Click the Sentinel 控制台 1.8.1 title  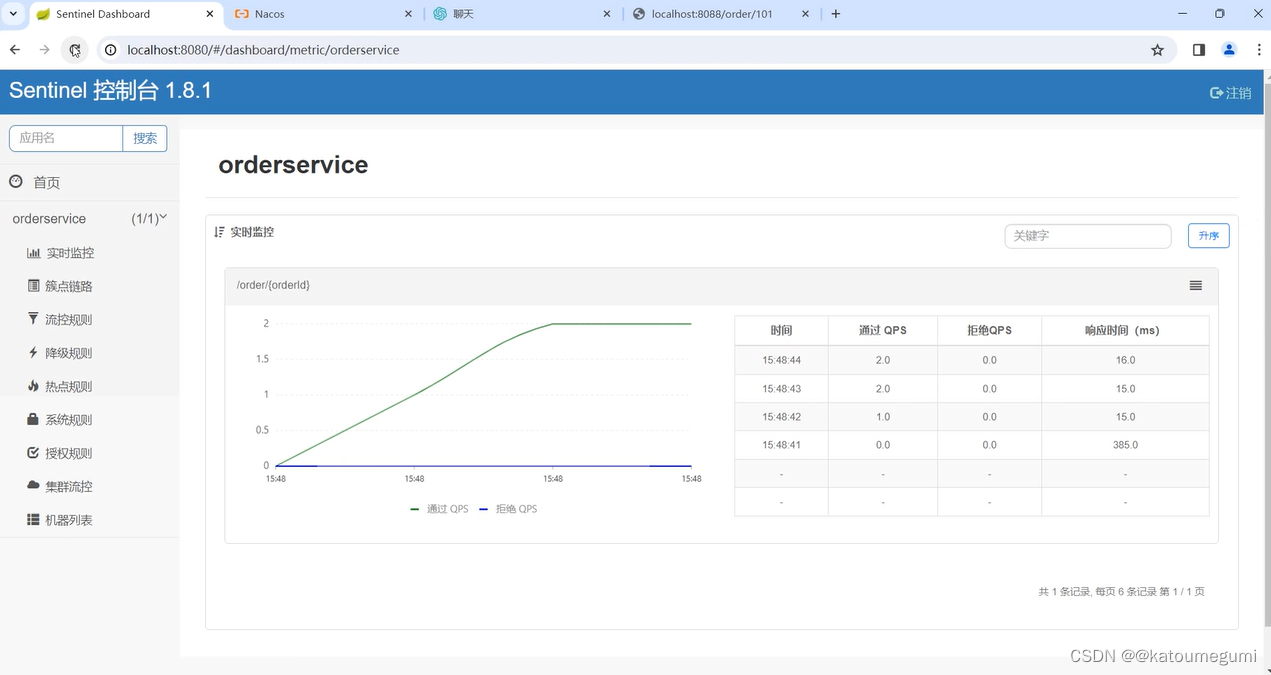[x=111, y=91]
